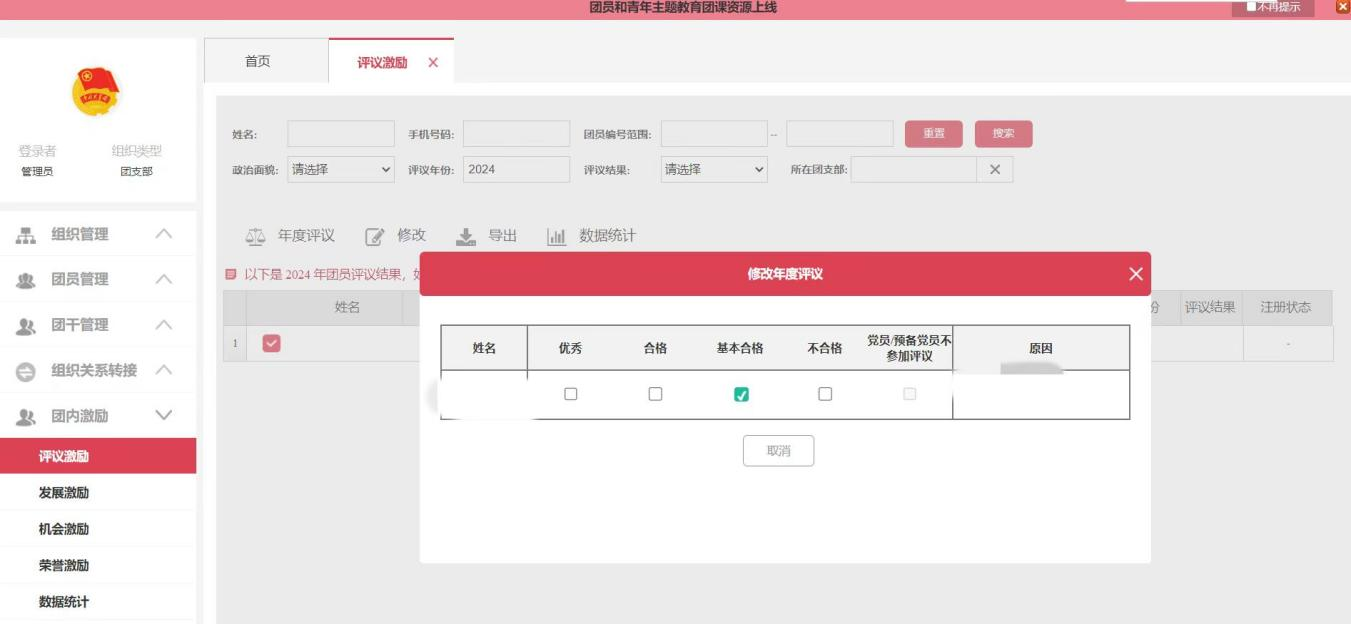This screenshot has width=1351, height=624.
Task: Click the 年度评议 scales icon
Action: coord(256,237)
